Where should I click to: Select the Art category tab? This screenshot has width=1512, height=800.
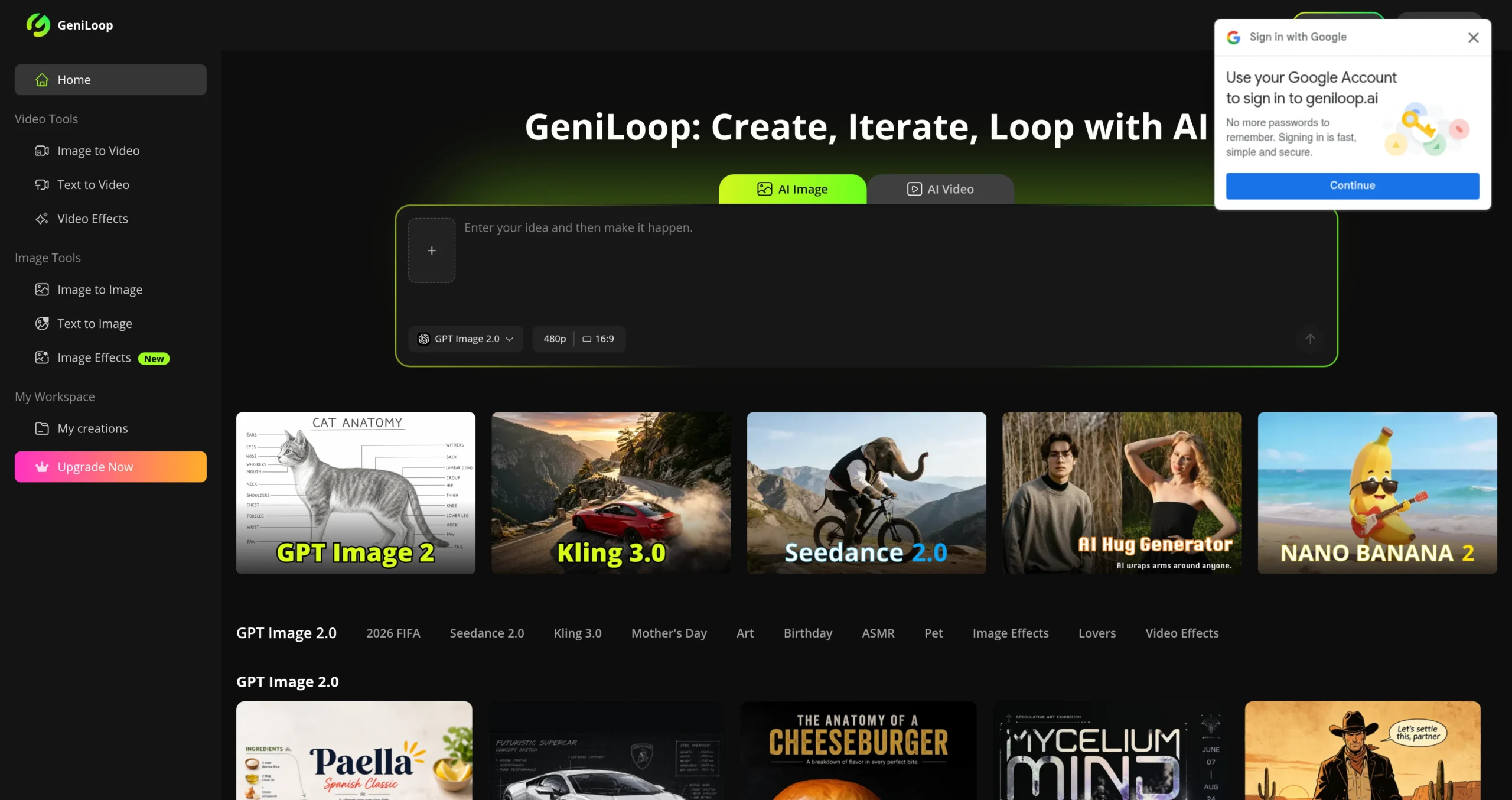coord(745,633)
